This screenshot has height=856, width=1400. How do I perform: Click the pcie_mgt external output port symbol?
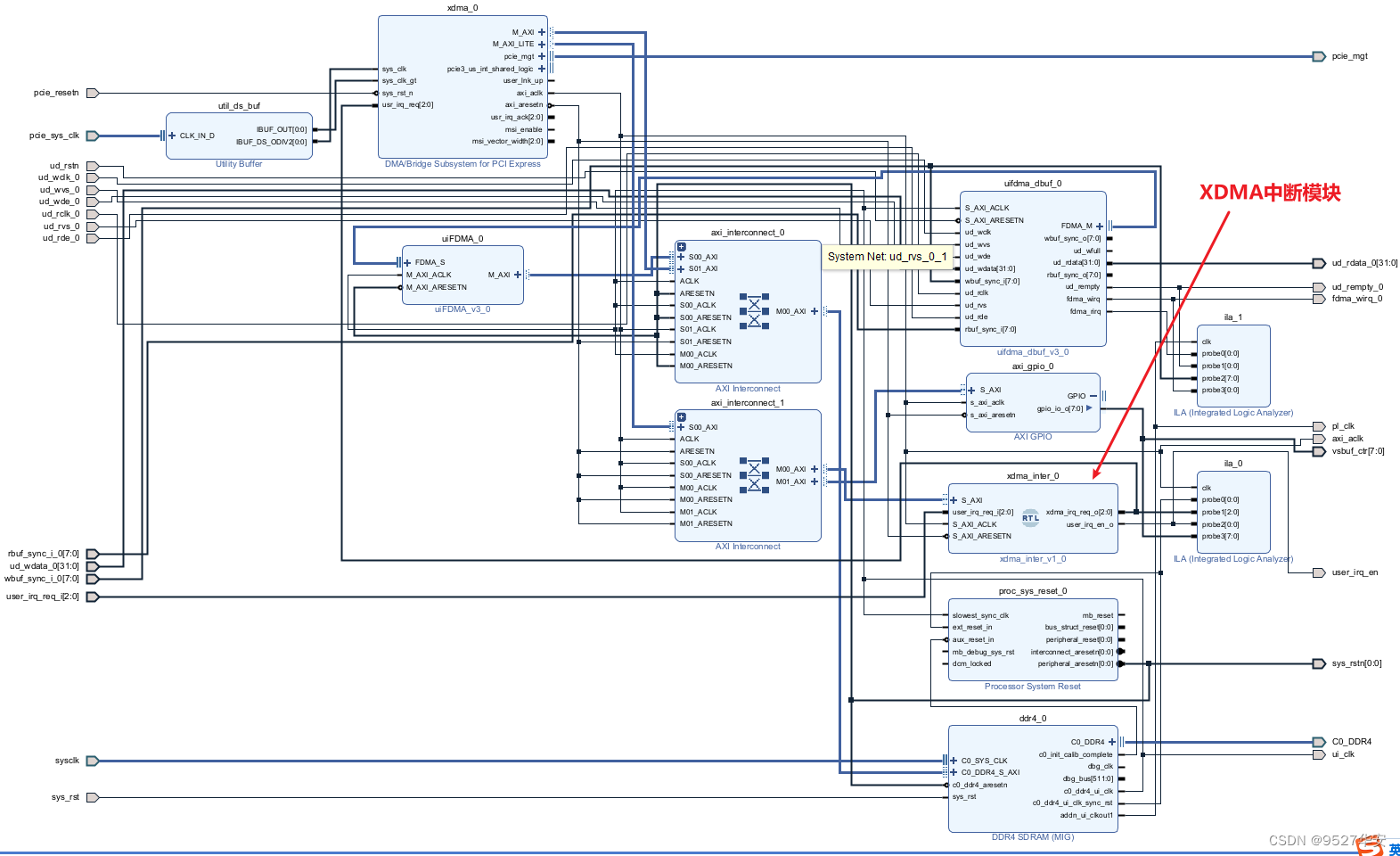tap(1319, 56)
